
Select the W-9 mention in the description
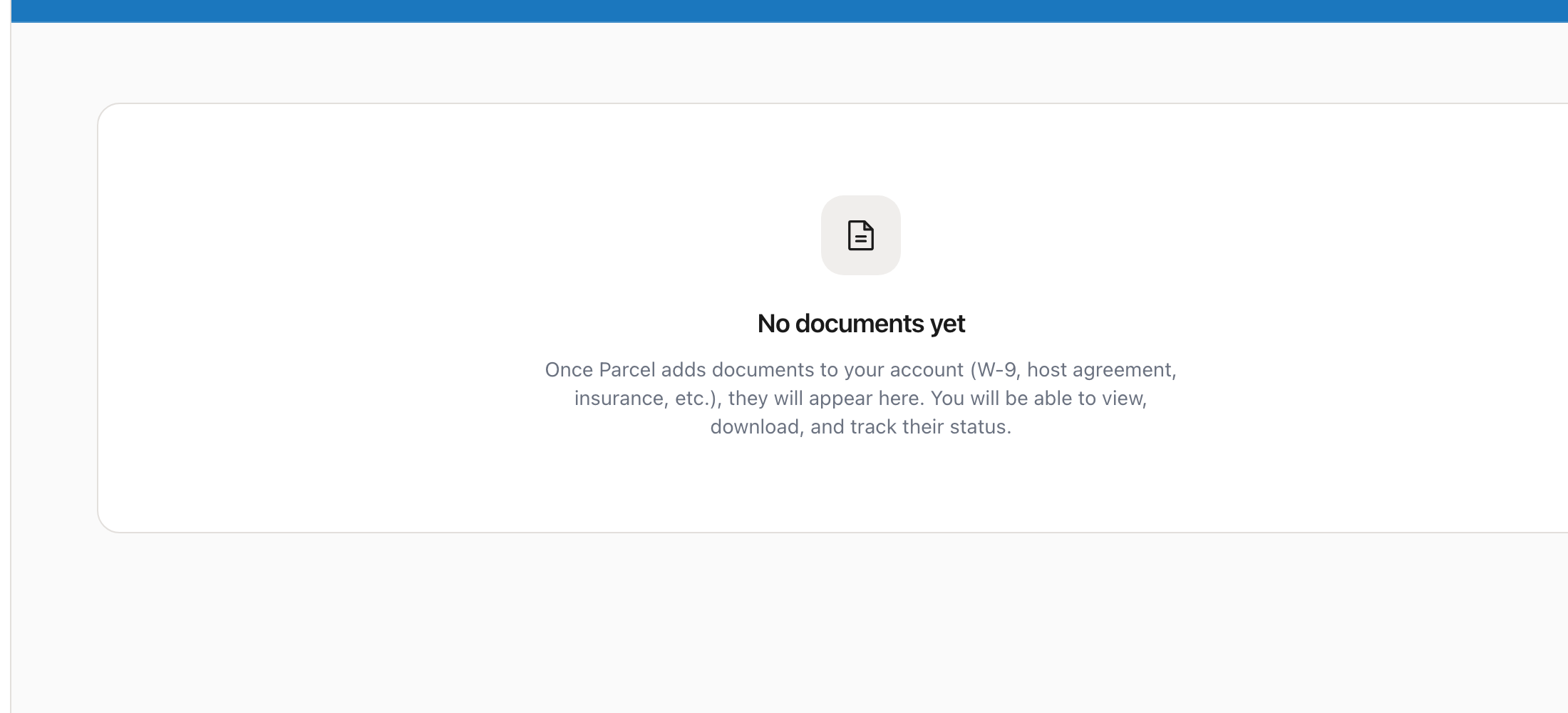(998, 369)
